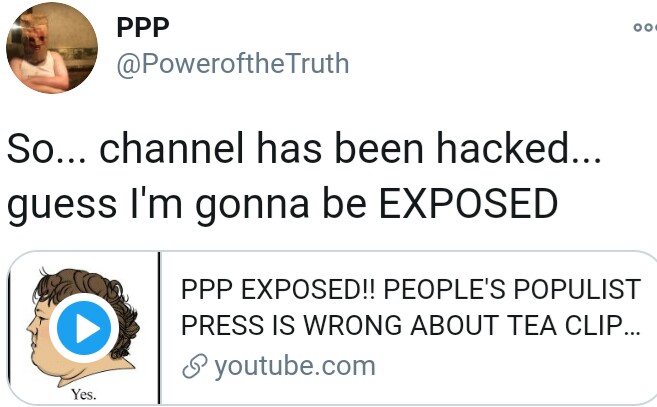Open the three-dot more options menu
This screenshot has width=657, height=407.
(x=645, y=28)
